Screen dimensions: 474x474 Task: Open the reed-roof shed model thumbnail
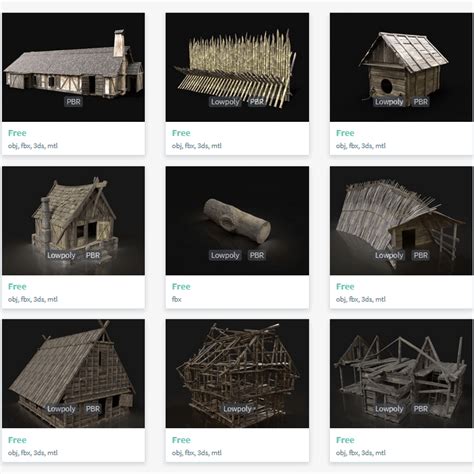point(401,221)
